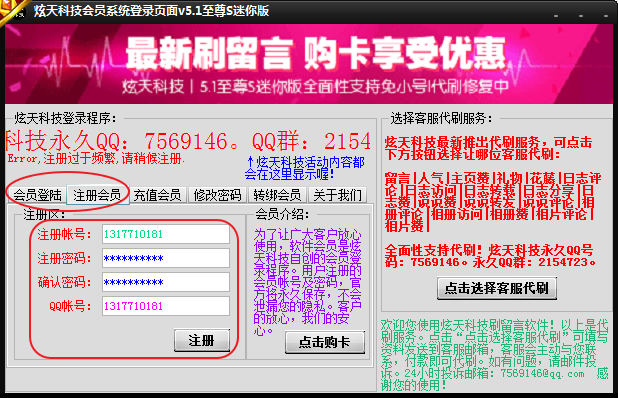Click the QQ帐号 input field
The width and height of the screenshot is (618, 398).
pyautogui.click(x=166, y=306)
